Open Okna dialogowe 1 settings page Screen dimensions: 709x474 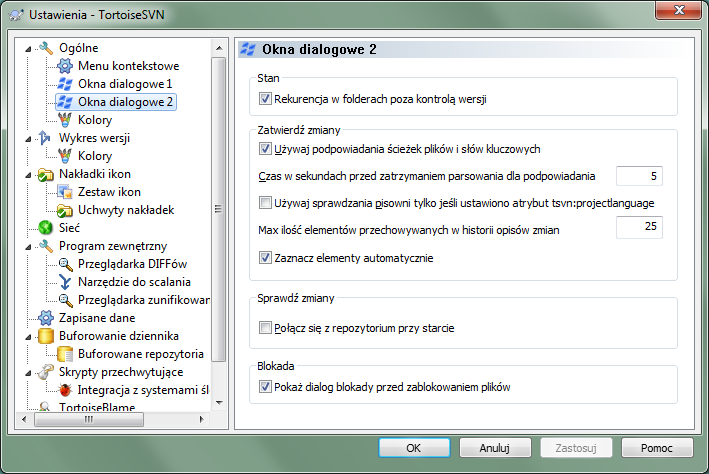pos(125,84)
